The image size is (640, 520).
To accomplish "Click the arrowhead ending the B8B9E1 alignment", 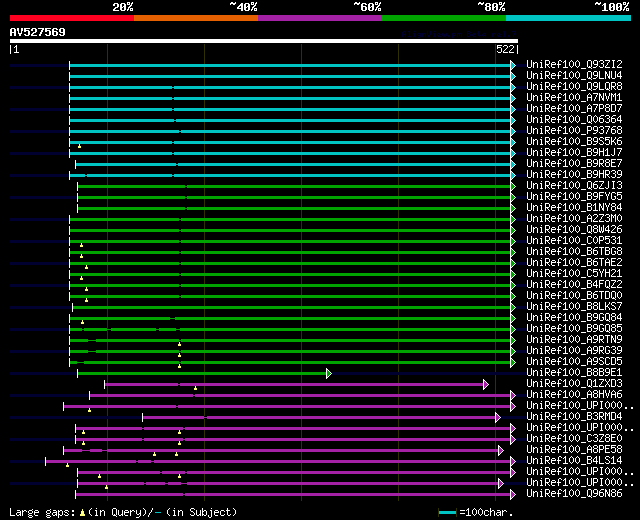I will (329, 373).
